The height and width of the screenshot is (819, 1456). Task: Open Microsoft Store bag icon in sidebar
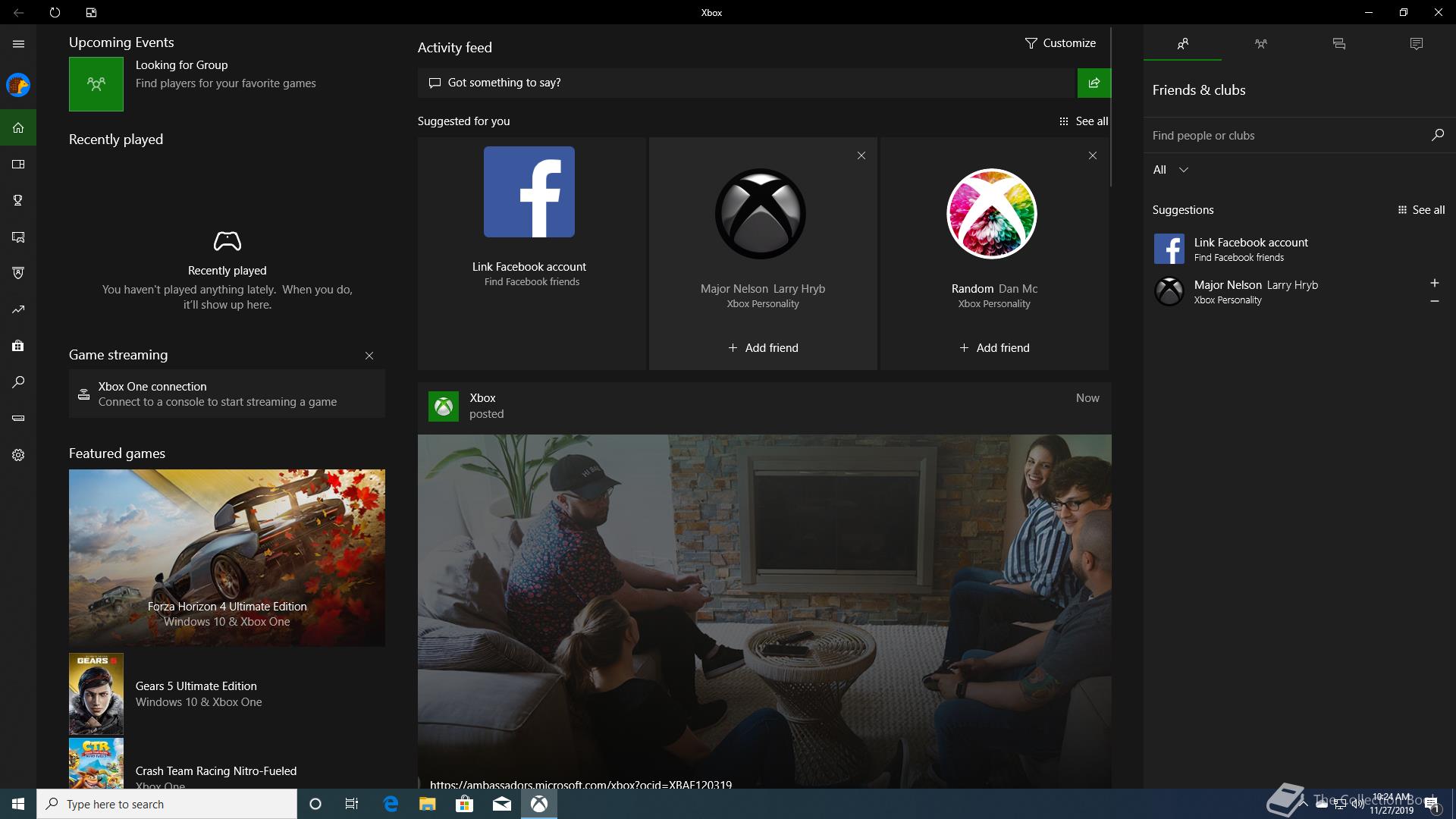pos(18,346)
